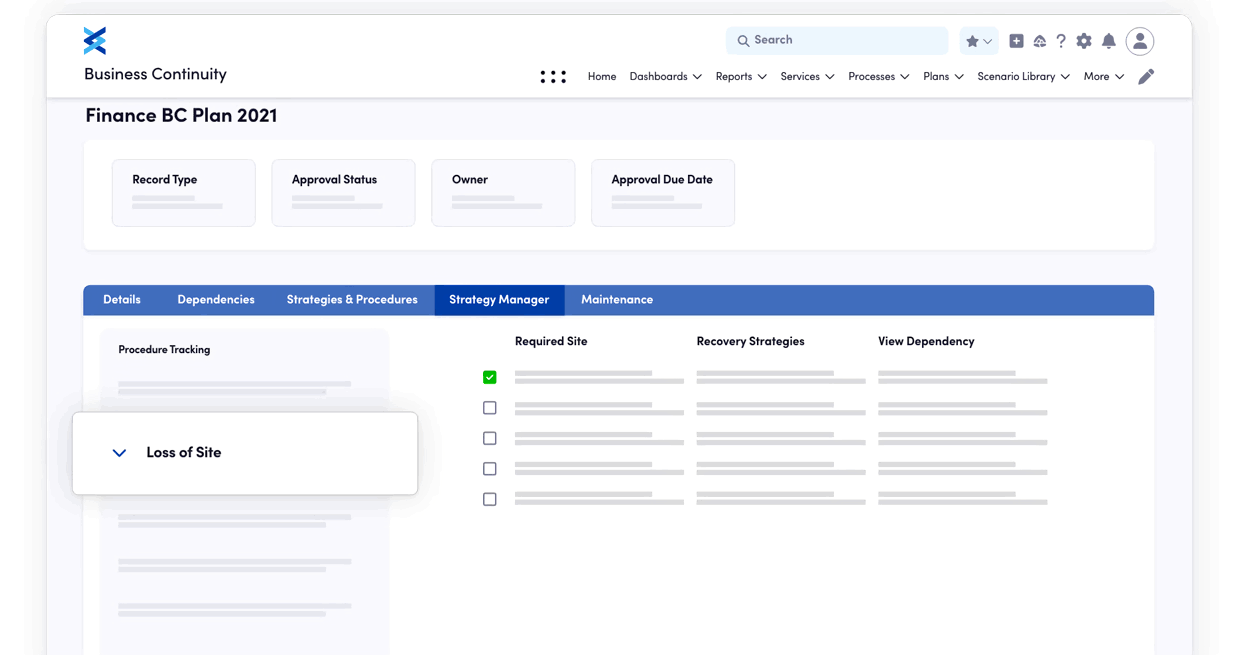Screen dimensions: 1242x655
Task: Check the second row checkbox
Action: (489, 408)
